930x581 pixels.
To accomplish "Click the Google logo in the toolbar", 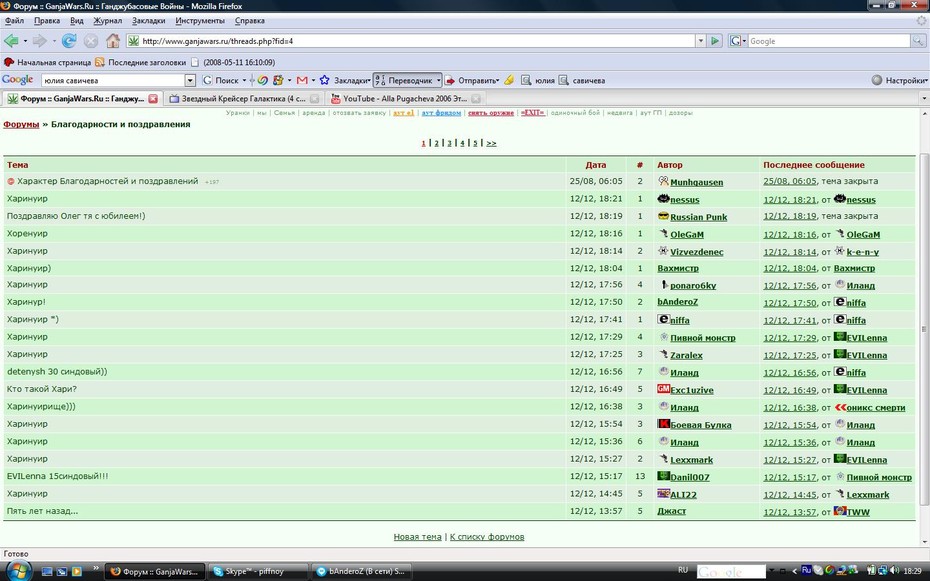I will point(18,80).
